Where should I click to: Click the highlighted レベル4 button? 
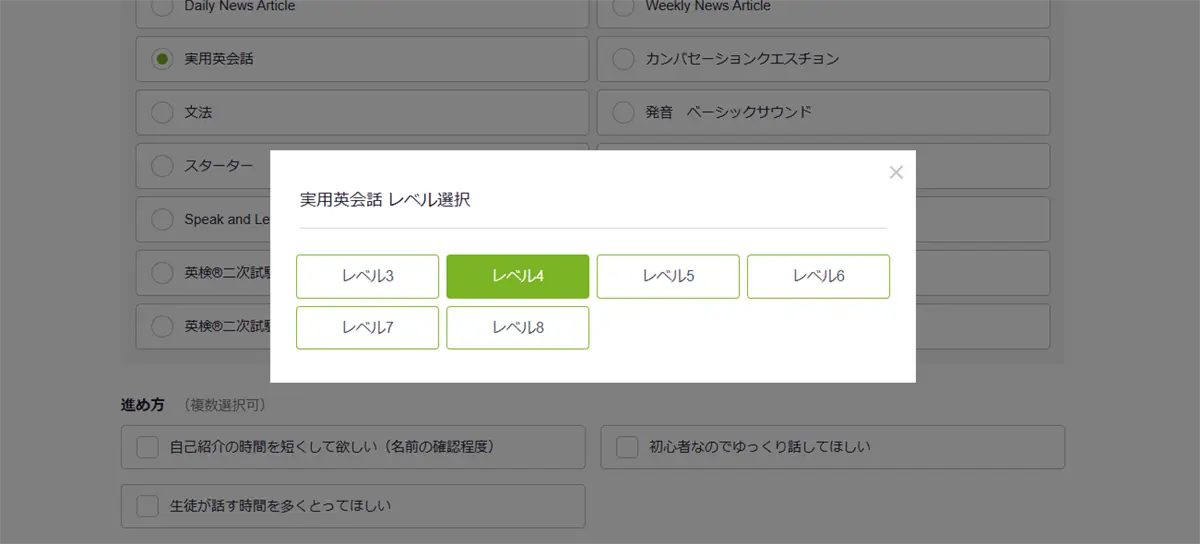point(517,276)
